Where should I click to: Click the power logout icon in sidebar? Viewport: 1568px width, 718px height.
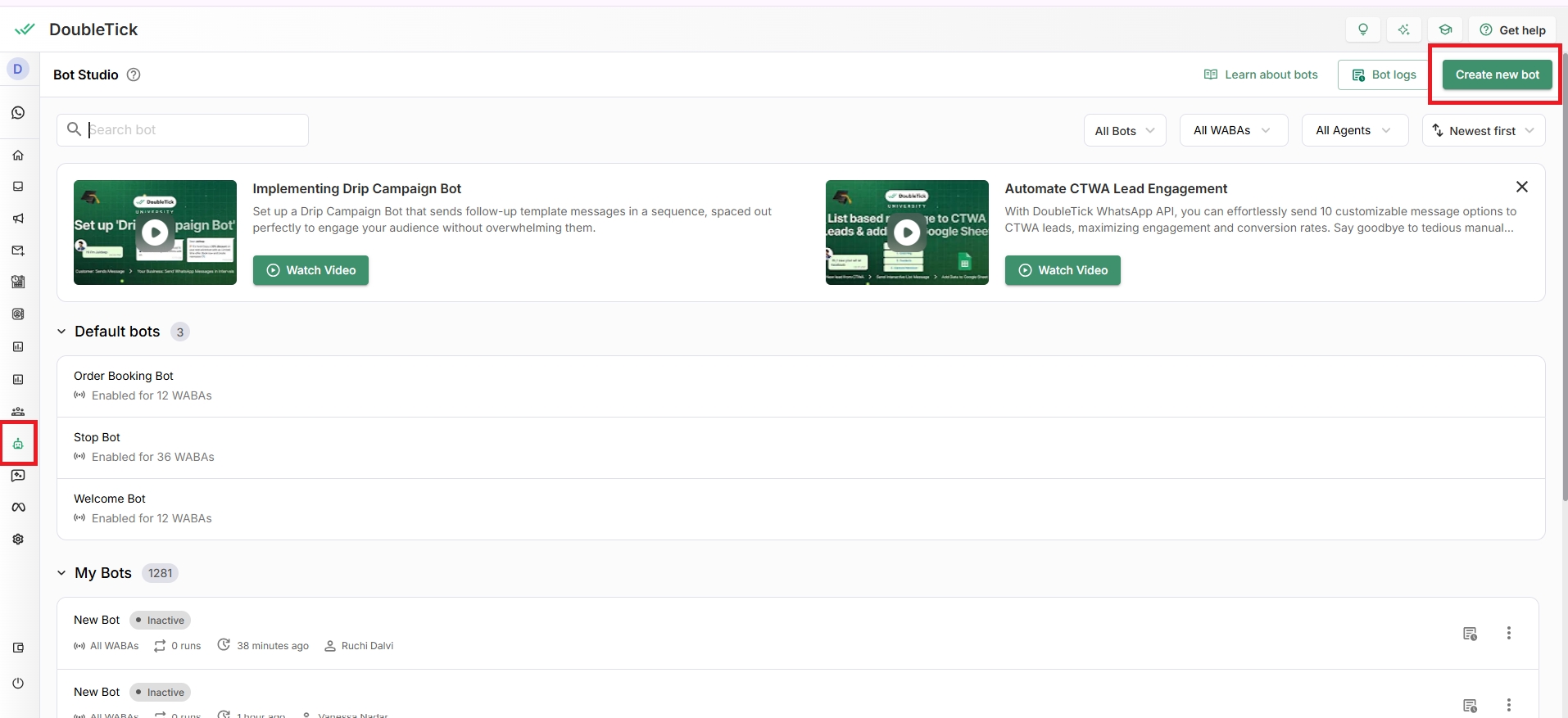click(18, 684)
